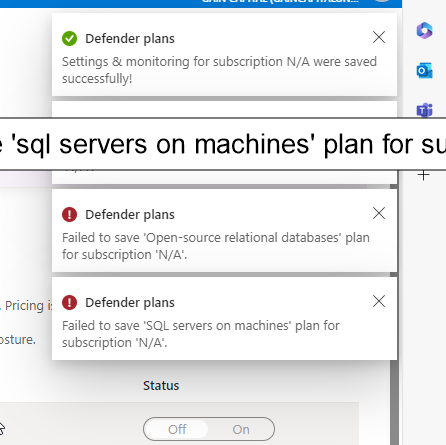Click the green success checkmark icon
446x445 pixels.
click(69, 39)
